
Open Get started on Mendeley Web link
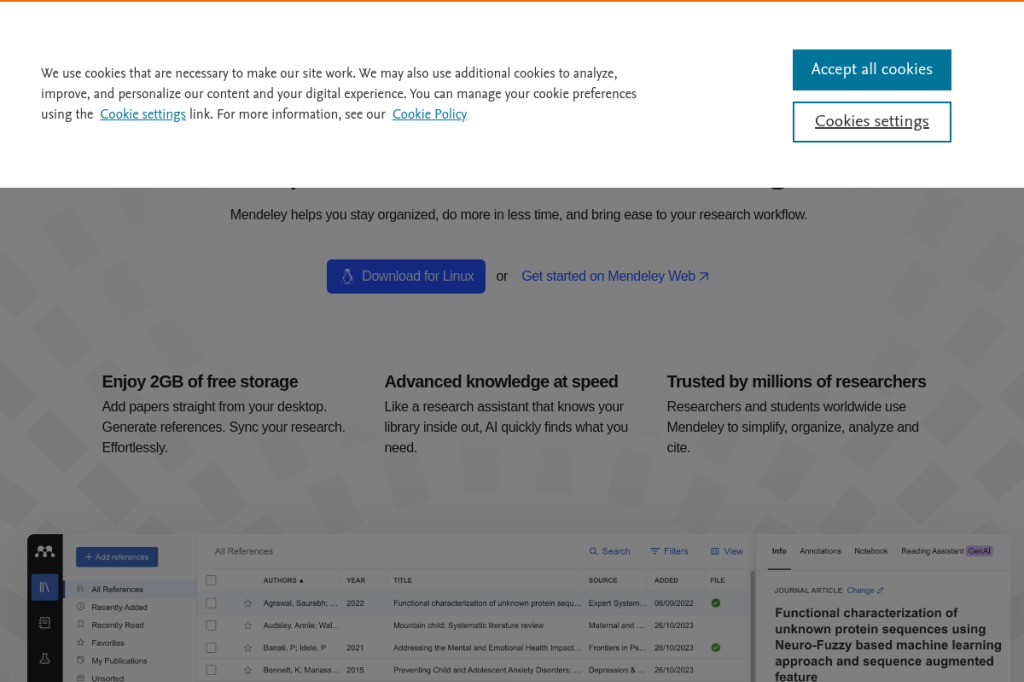pyautogui.click(x=615, y=276)
